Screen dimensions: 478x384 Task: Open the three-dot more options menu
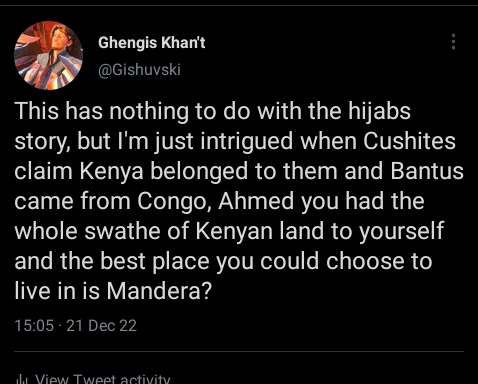click(x=453, y=42)
